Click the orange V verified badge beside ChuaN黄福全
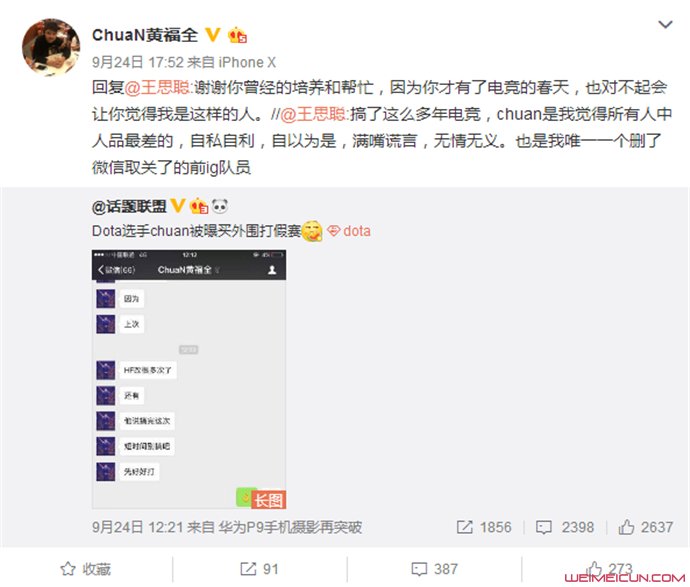 coord(213,35)
